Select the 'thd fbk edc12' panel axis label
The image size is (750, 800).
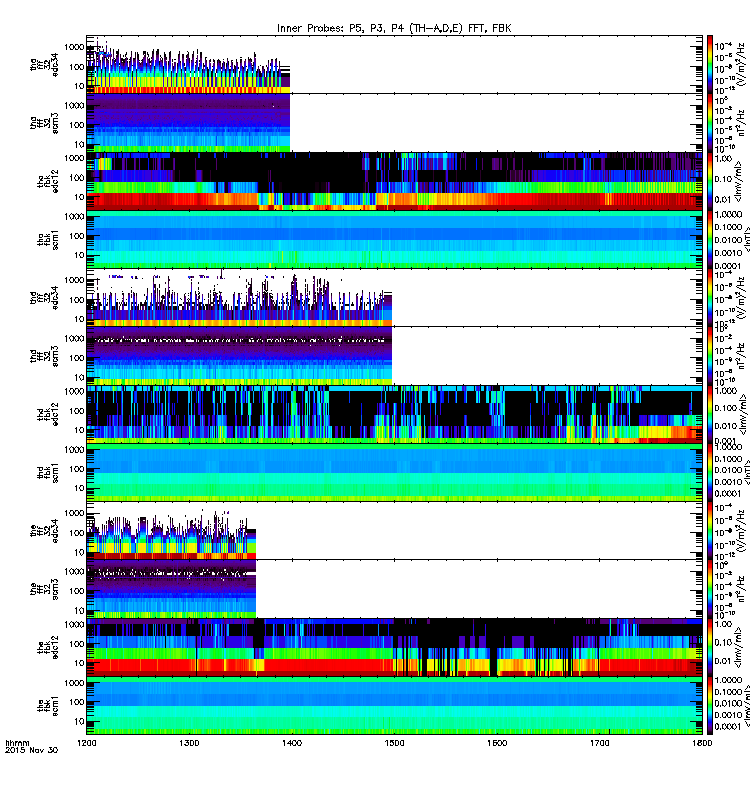tap(48, 414)
